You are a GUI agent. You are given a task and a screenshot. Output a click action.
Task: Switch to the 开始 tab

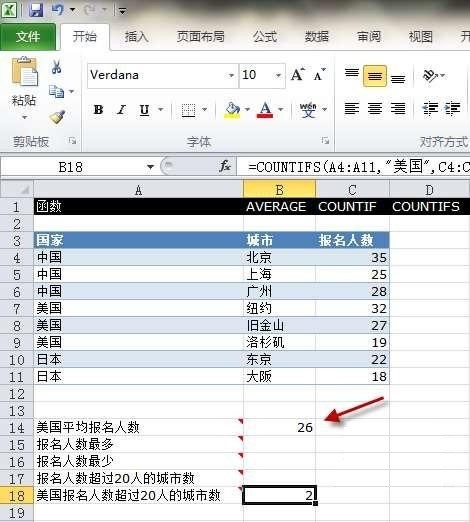(x=85, y=37)
